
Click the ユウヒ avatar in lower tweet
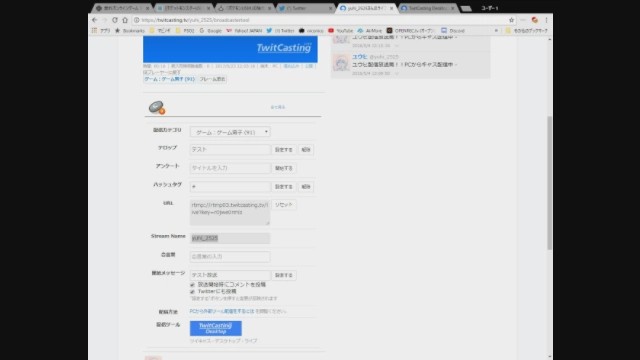coord(341,64)
